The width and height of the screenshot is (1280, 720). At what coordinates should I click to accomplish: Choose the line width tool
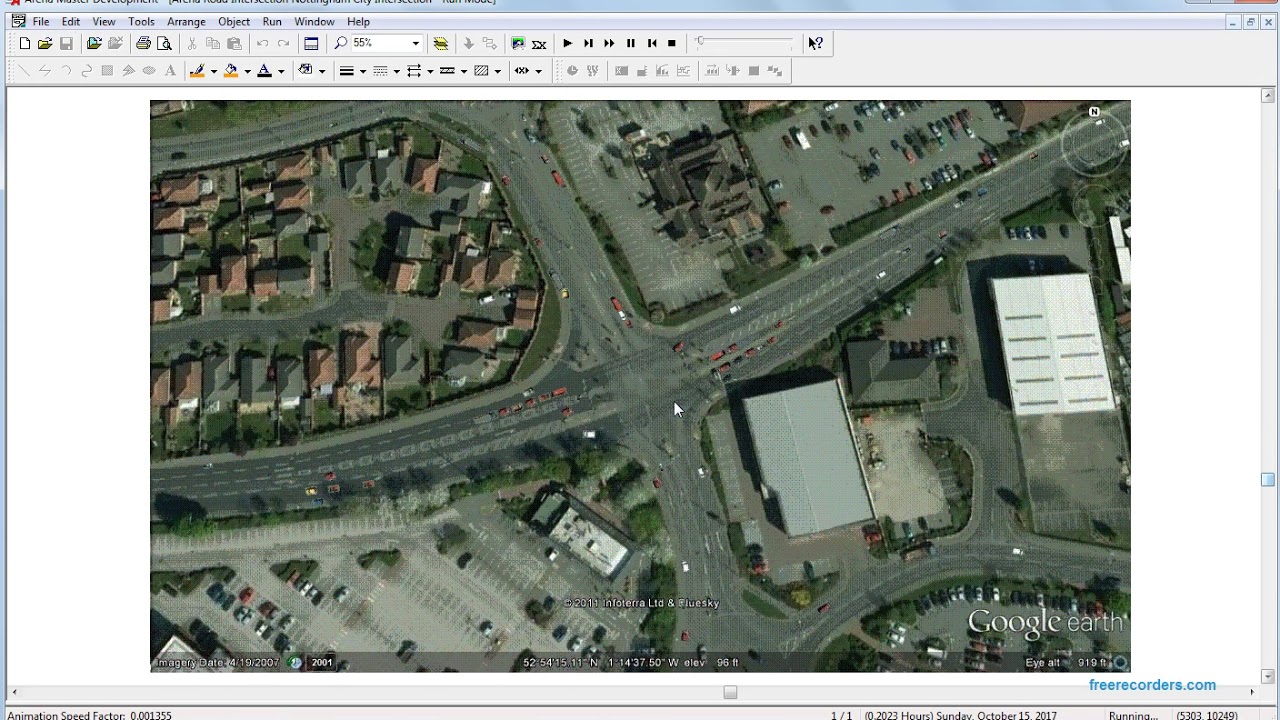347,71
